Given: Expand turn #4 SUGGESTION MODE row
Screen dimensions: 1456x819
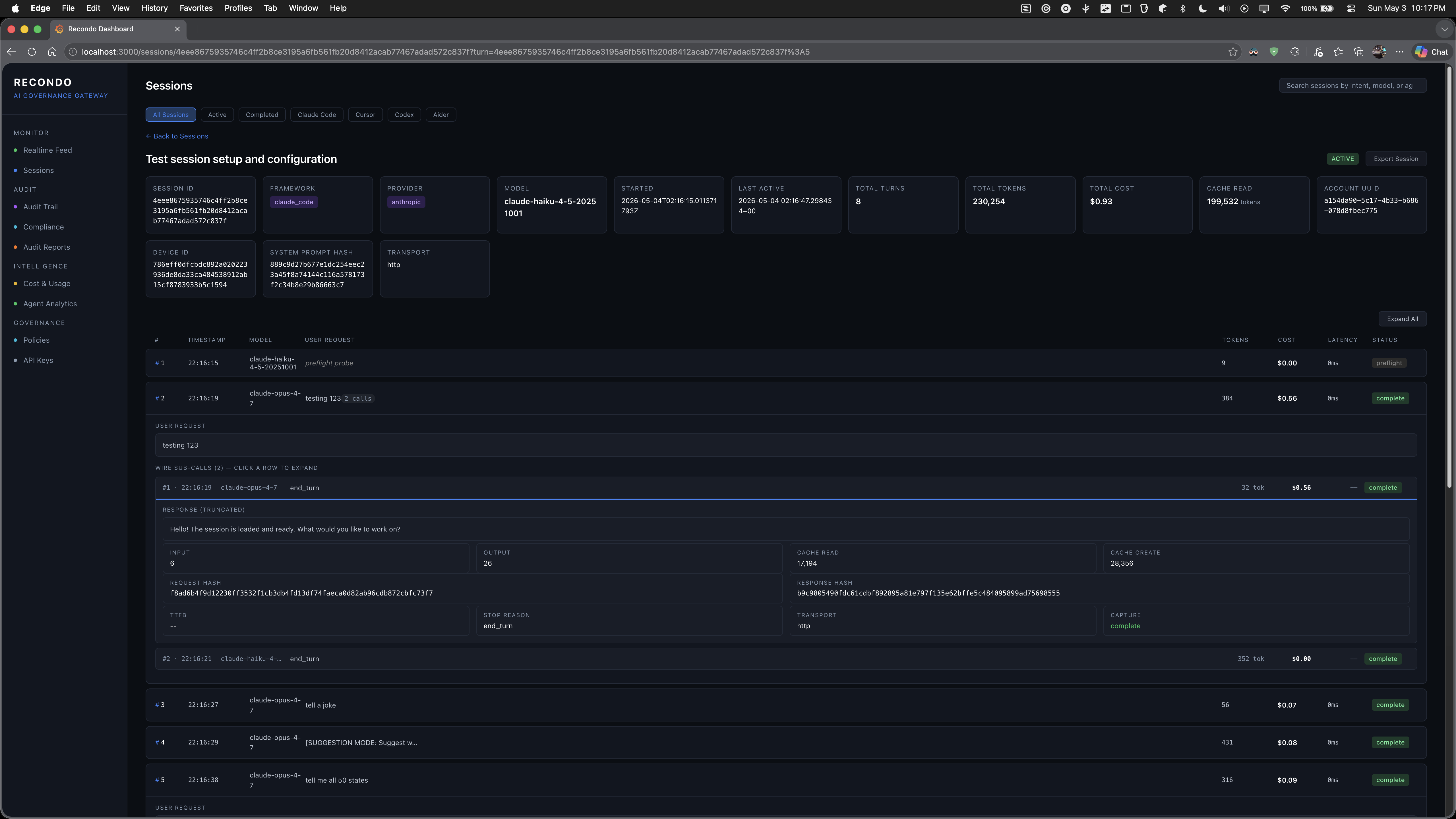Looking at the screenshot, I should point(786,743).
